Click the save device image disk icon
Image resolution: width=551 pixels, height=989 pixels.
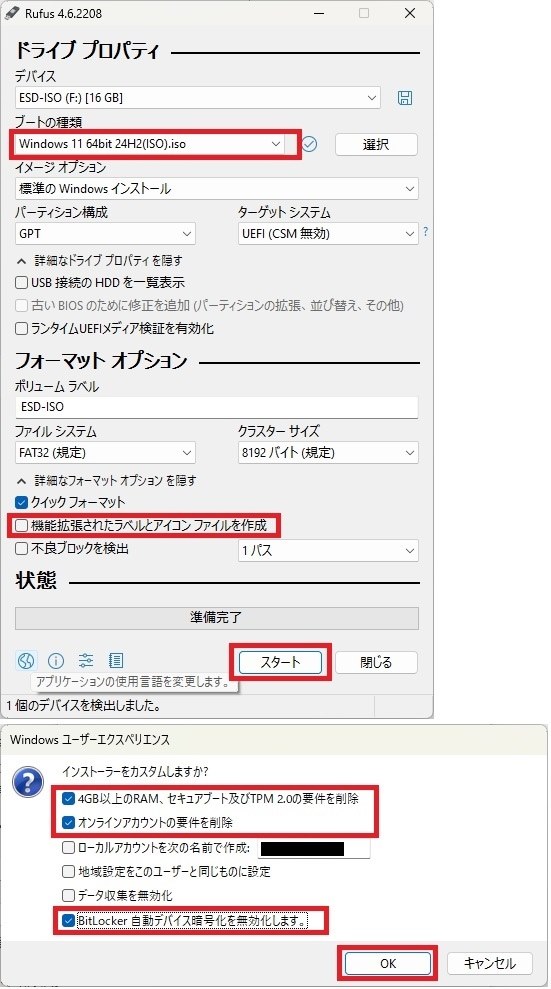pyautogui.click(x=405, y=98)
